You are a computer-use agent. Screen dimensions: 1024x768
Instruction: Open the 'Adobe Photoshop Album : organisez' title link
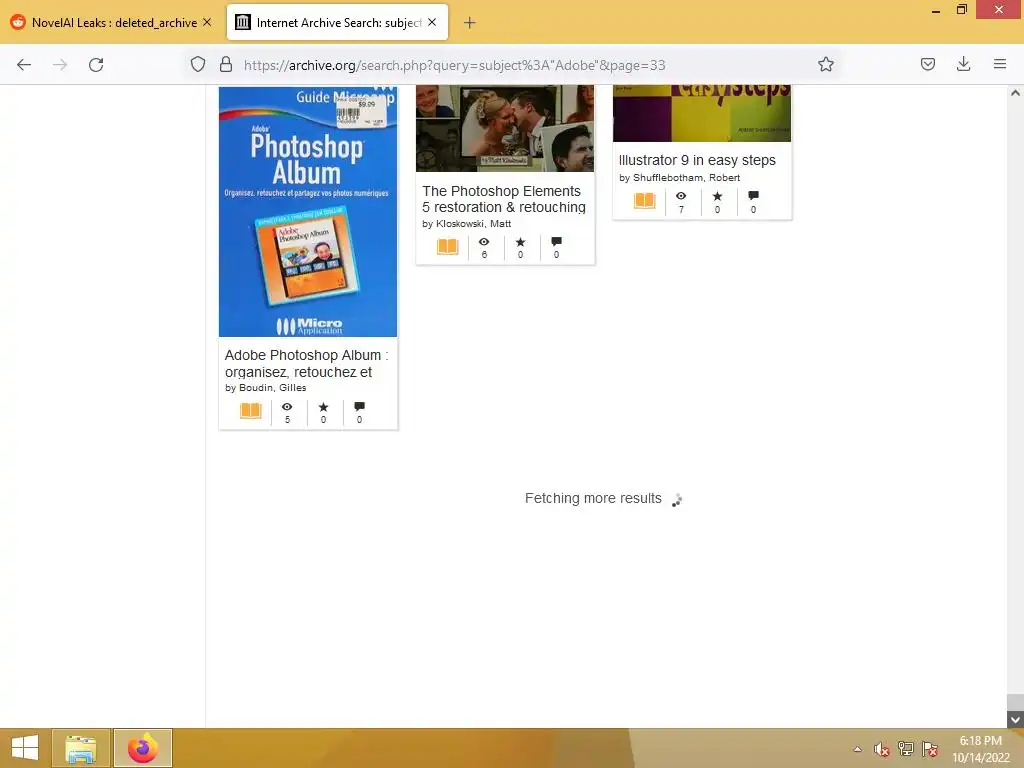pos(306,364)
